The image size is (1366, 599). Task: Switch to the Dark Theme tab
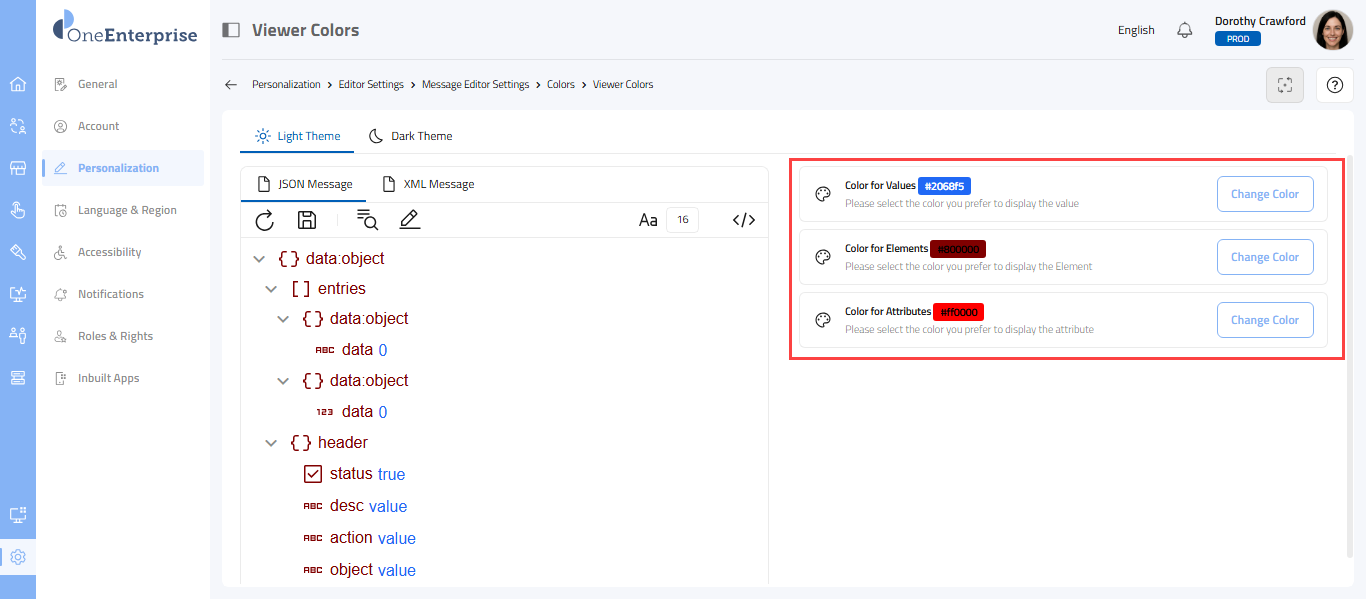[x=411, y=136]
